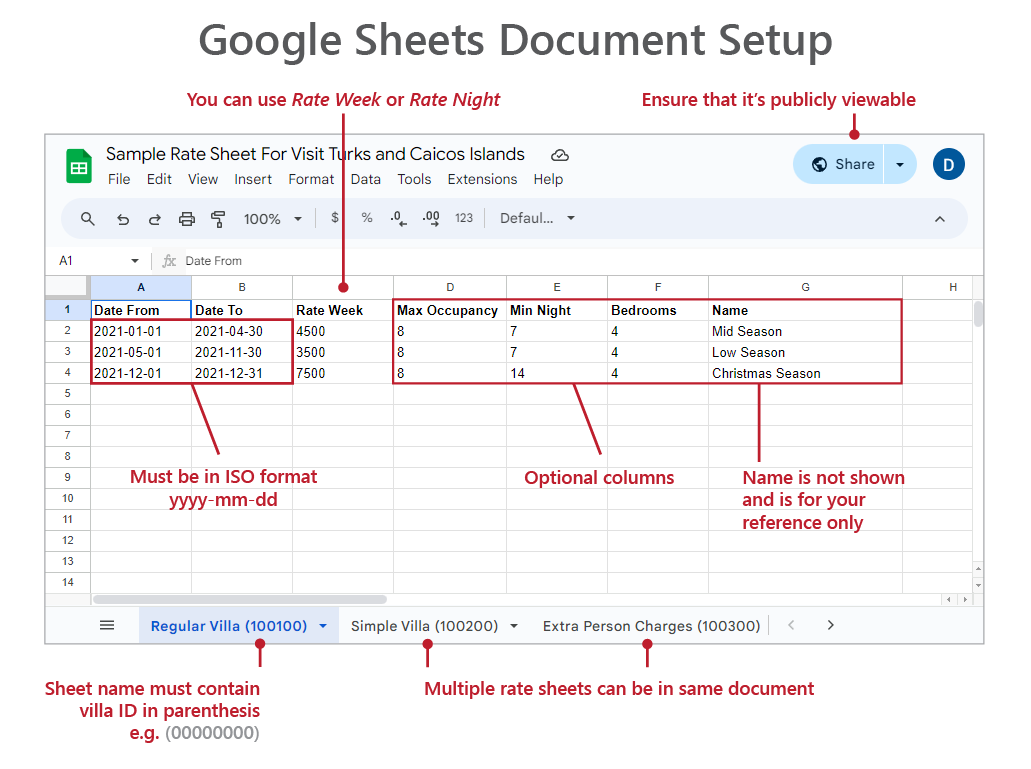This screenshot has height=769, width=1031.
Task: Click the select-all corner box
Action: [x=67, y=287]
